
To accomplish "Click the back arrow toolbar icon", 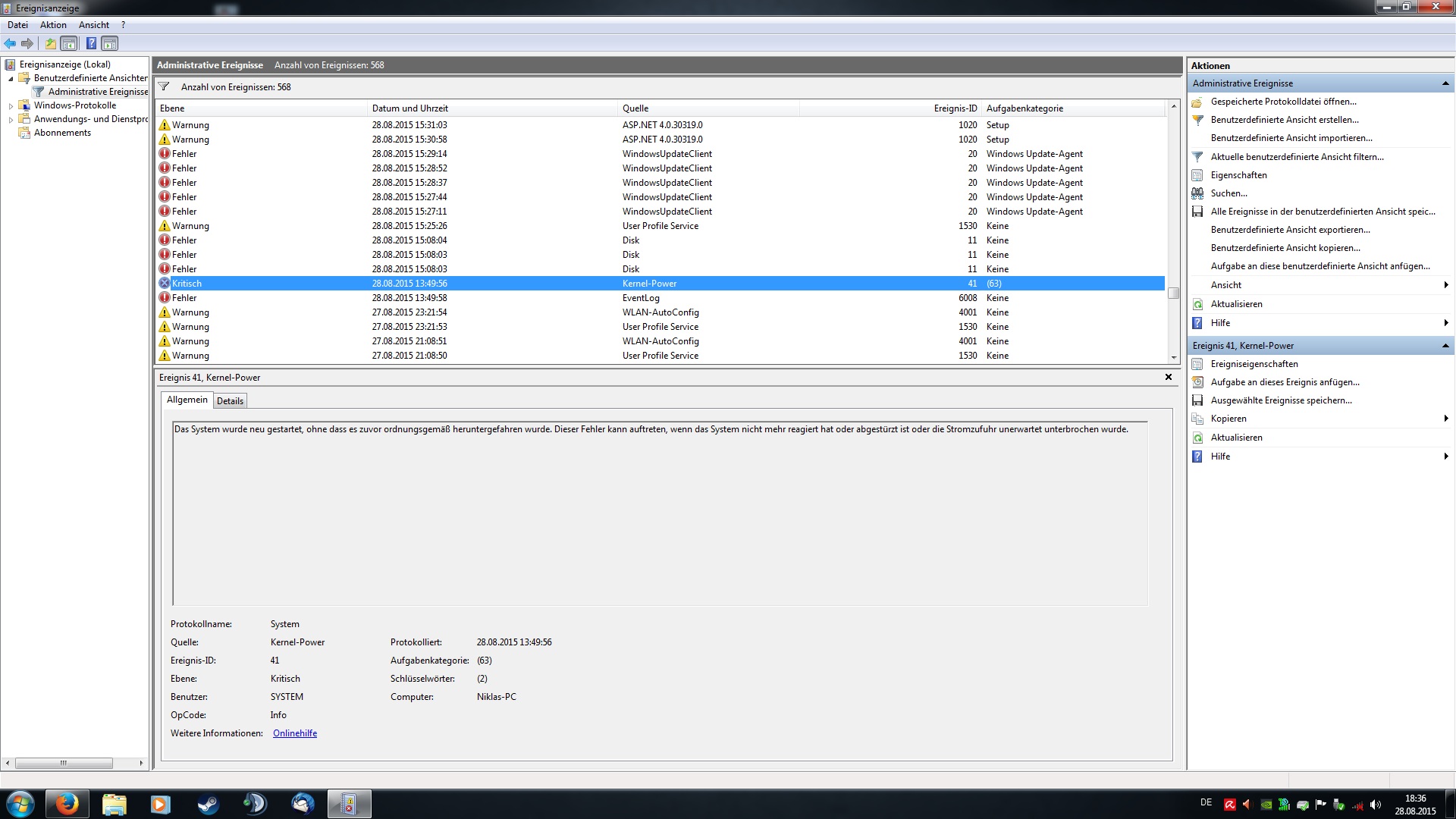I will point(10,43).
